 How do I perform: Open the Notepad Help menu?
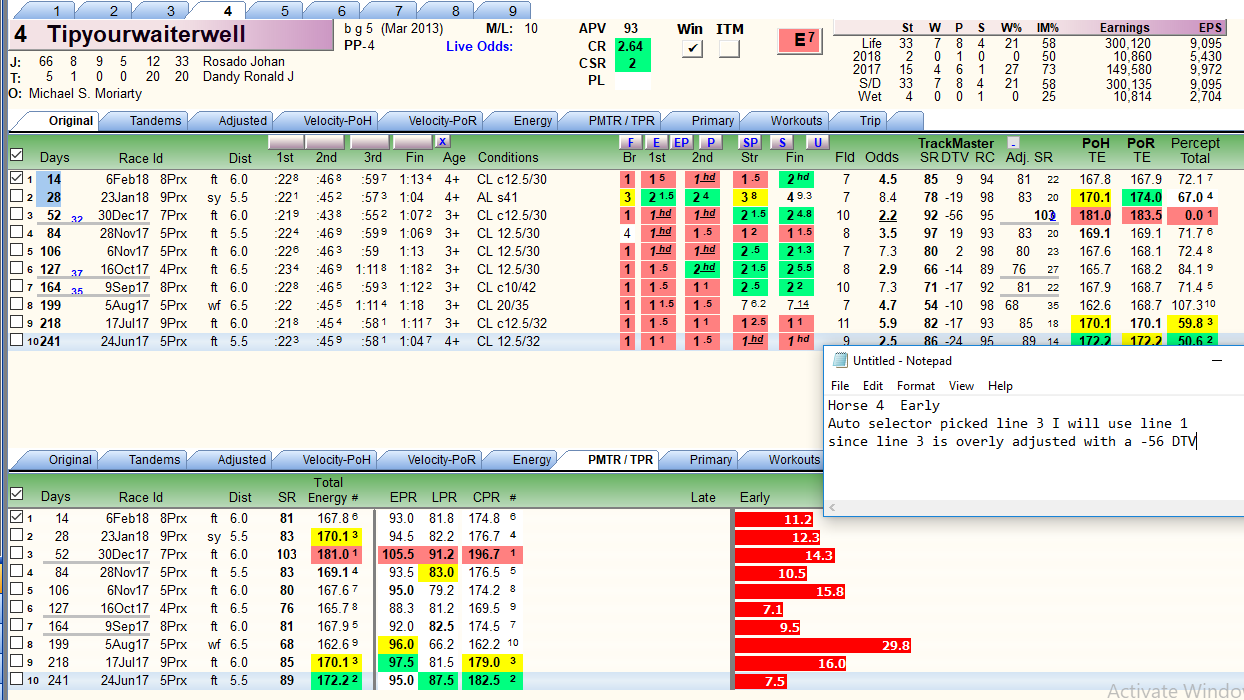click(x=1000, y=386)
